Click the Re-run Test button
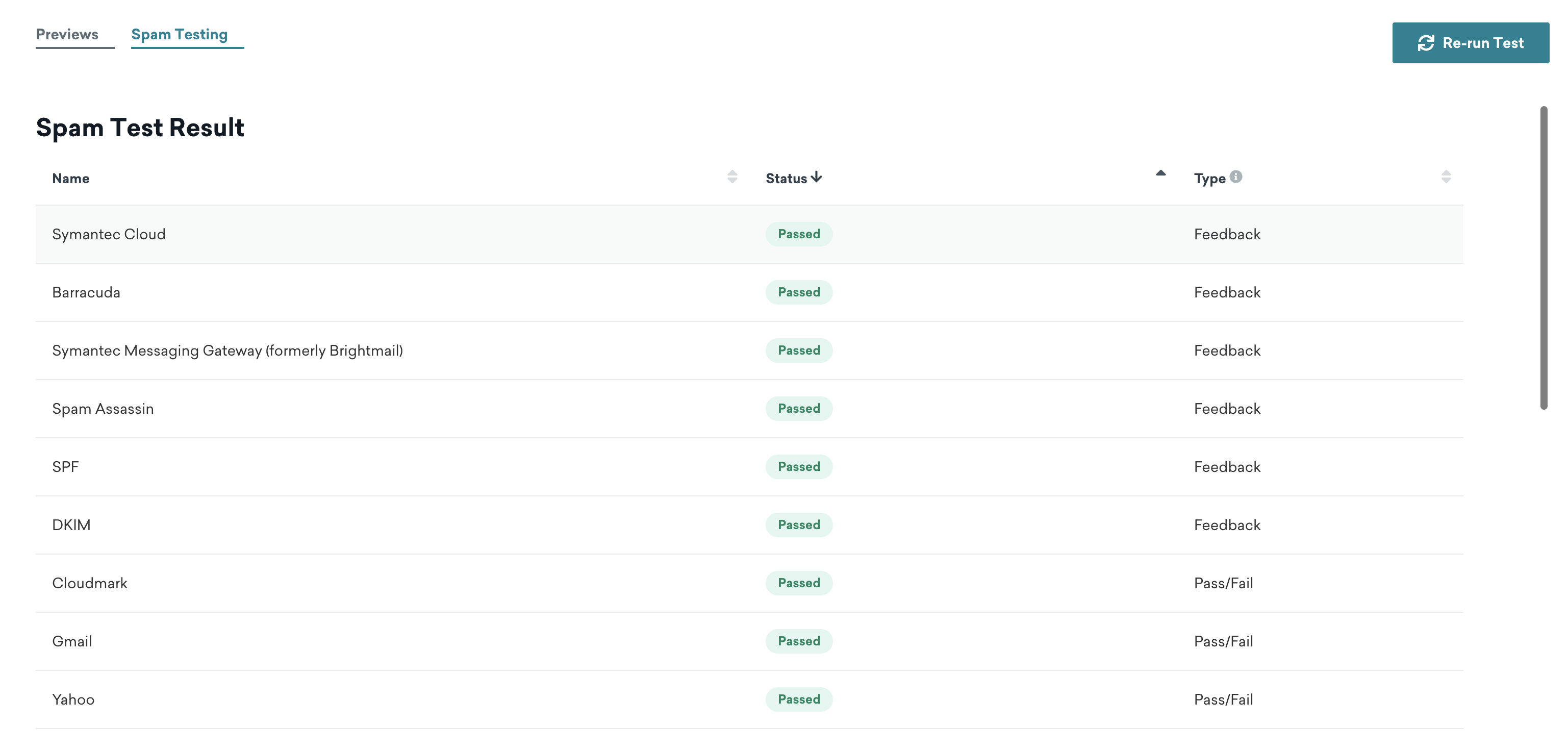Screen dimensions: 1568x751 (x=1471, y=42)
